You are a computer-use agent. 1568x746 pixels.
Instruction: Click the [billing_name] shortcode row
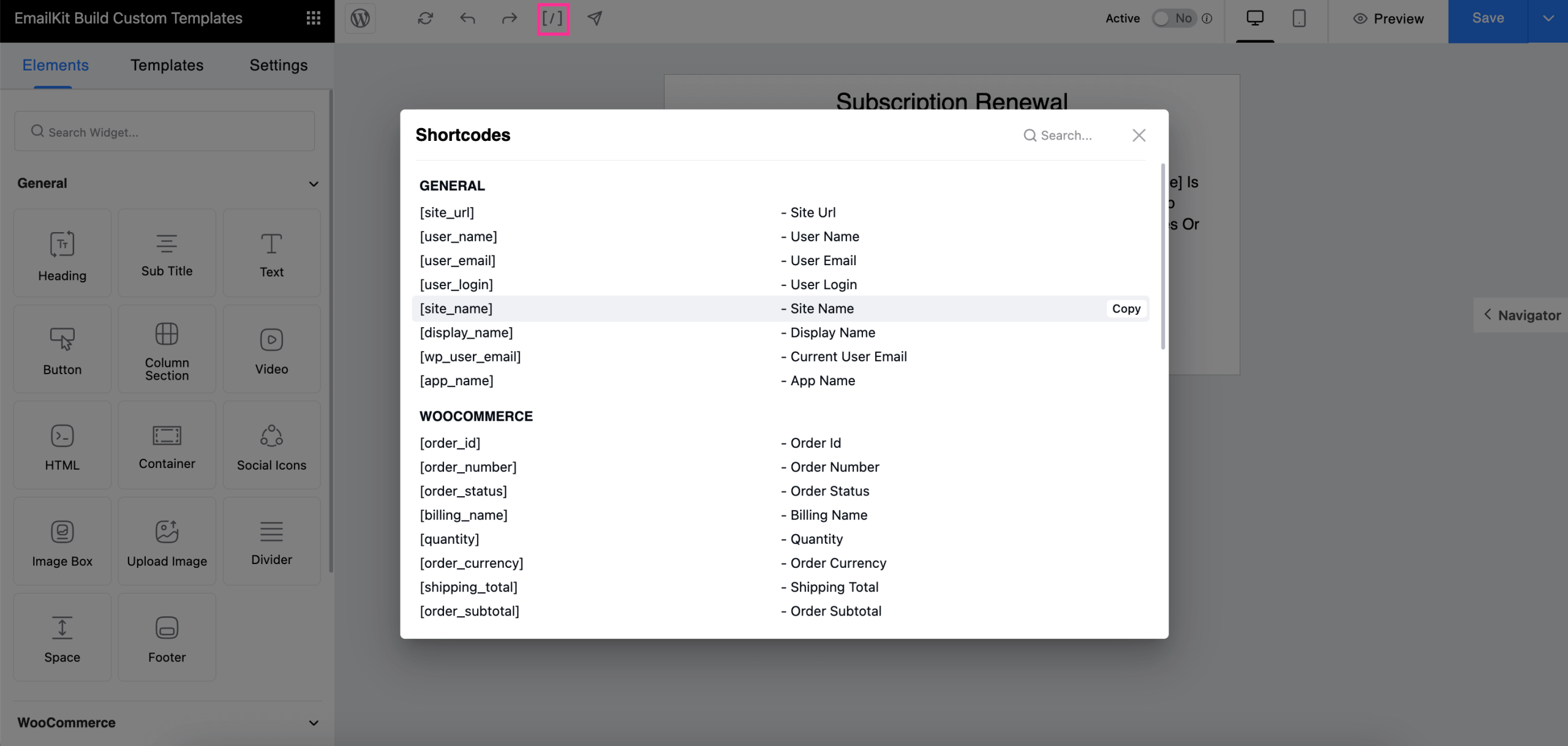pyautogui.click(x=780, y=515)
